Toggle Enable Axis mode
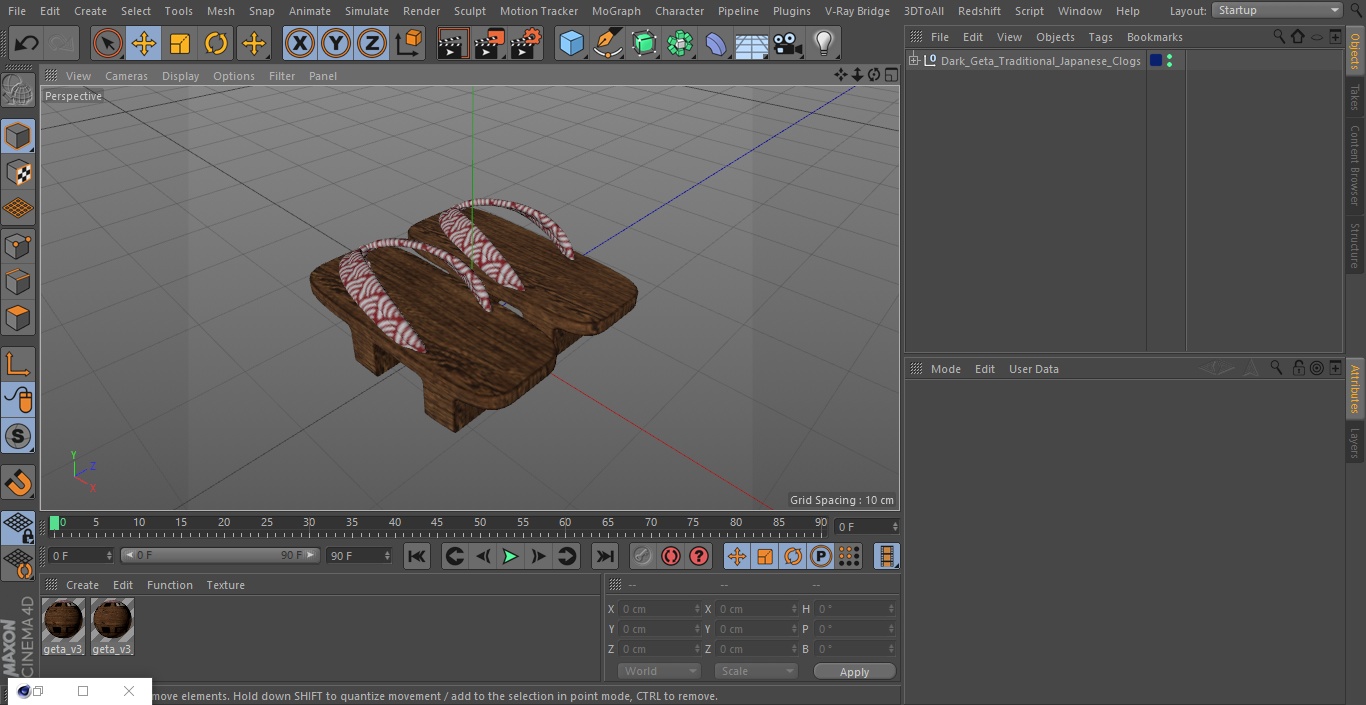 pyautogui.click(x=18, y=363)
